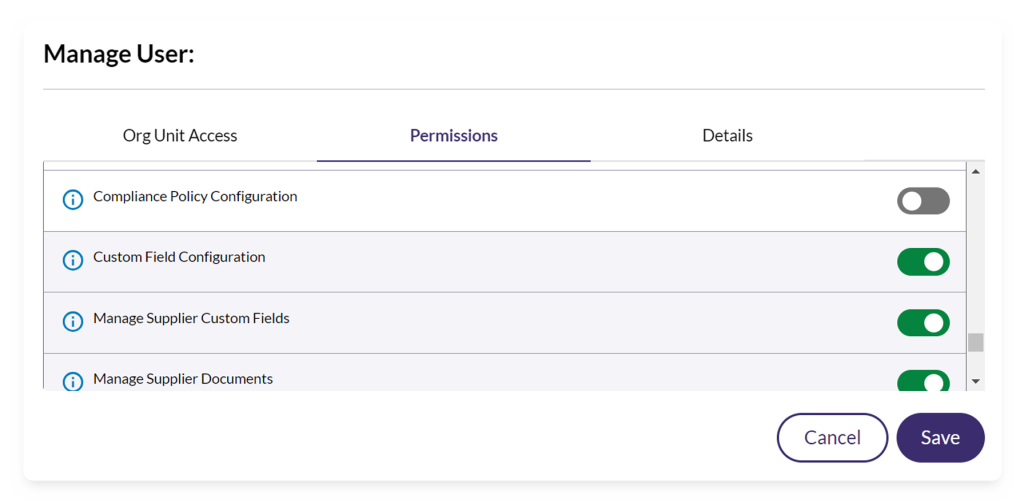The height and width of the screenshot is (503, 1024).
Task: Disable the Custom Field Configuration toggle
Action: [x=923, y=262]
